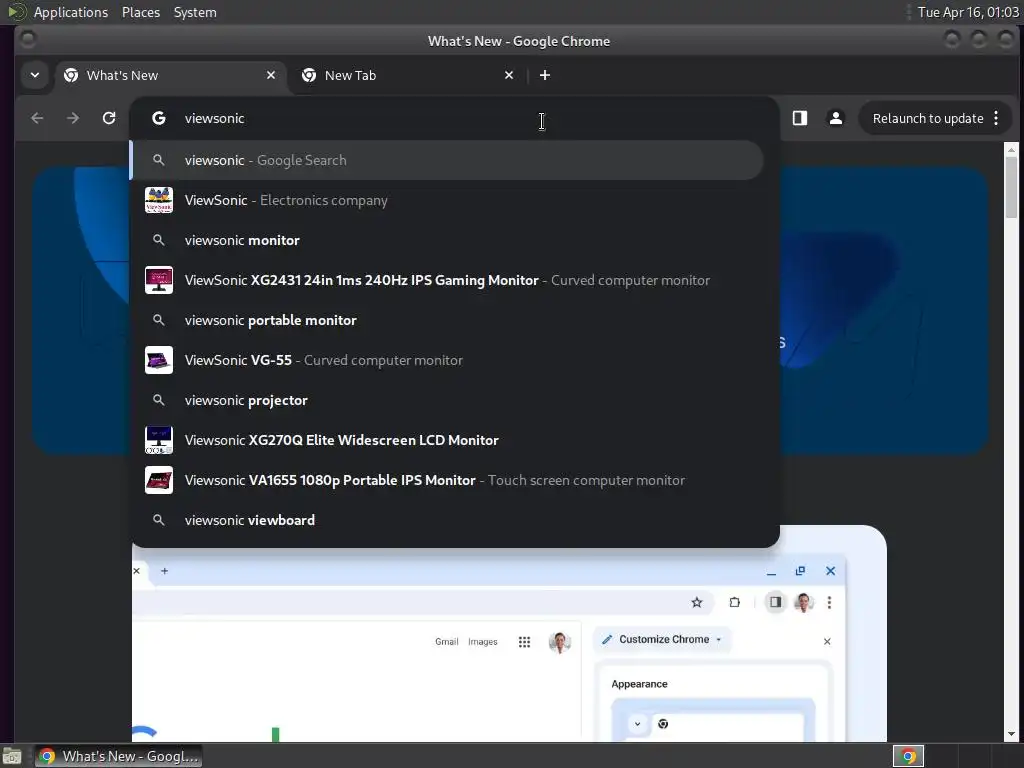Click pencil icon beside Customize Chrome
Viewport: 1024px width, 768px height.
tap(607, 639)
